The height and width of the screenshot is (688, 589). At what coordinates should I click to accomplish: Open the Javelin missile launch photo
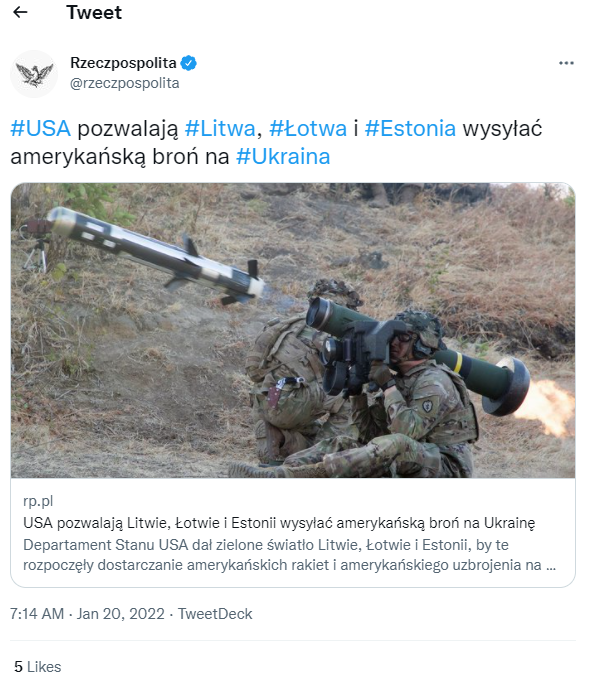293,330
